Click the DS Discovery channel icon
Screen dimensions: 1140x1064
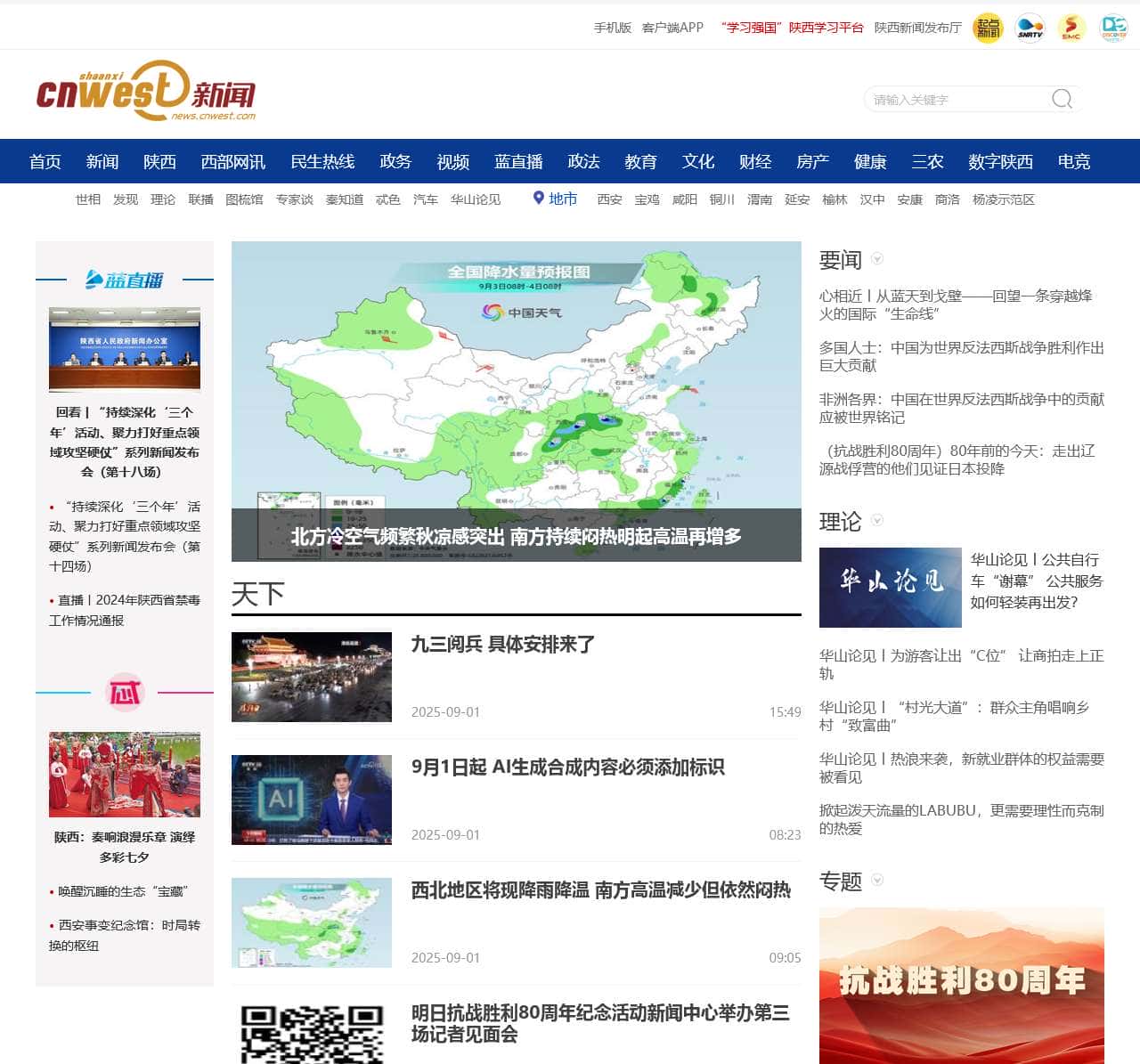tap(1113, 28)
